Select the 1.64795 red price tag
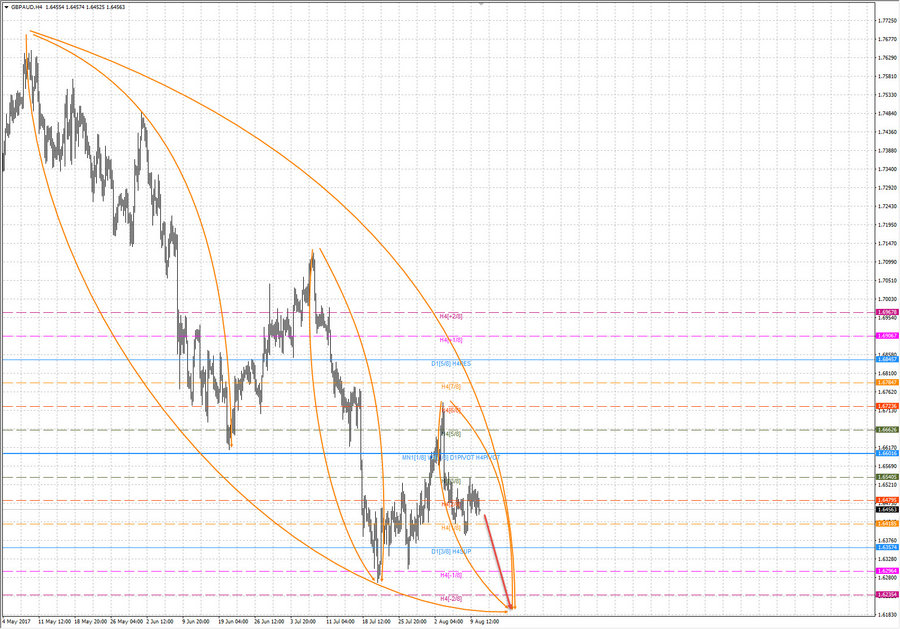Image resolution: width=900 pixels, height=629 pixels. pos(887,500)
